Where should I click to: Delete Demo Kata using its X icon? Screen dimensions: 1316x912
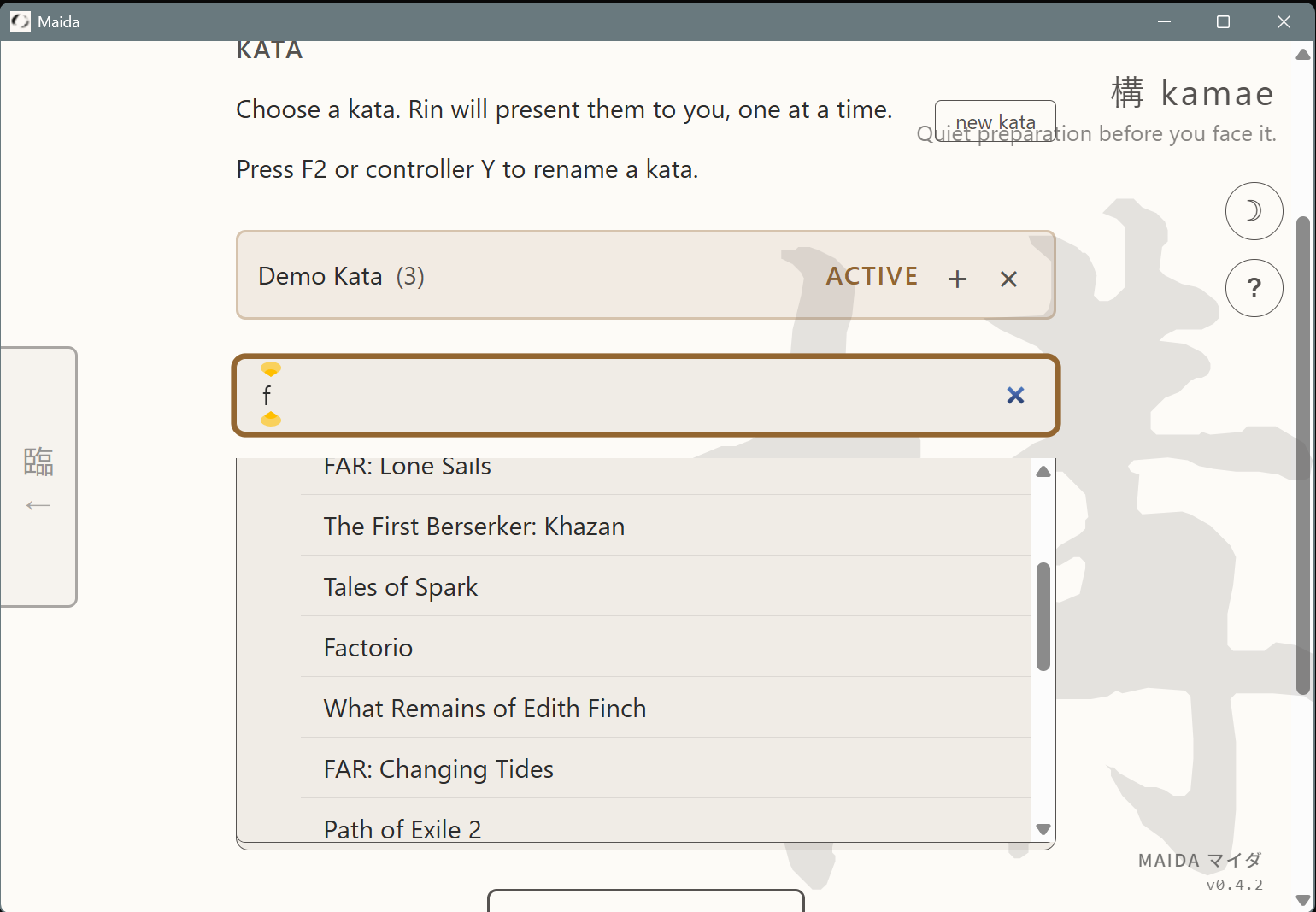coord(1008,279)
